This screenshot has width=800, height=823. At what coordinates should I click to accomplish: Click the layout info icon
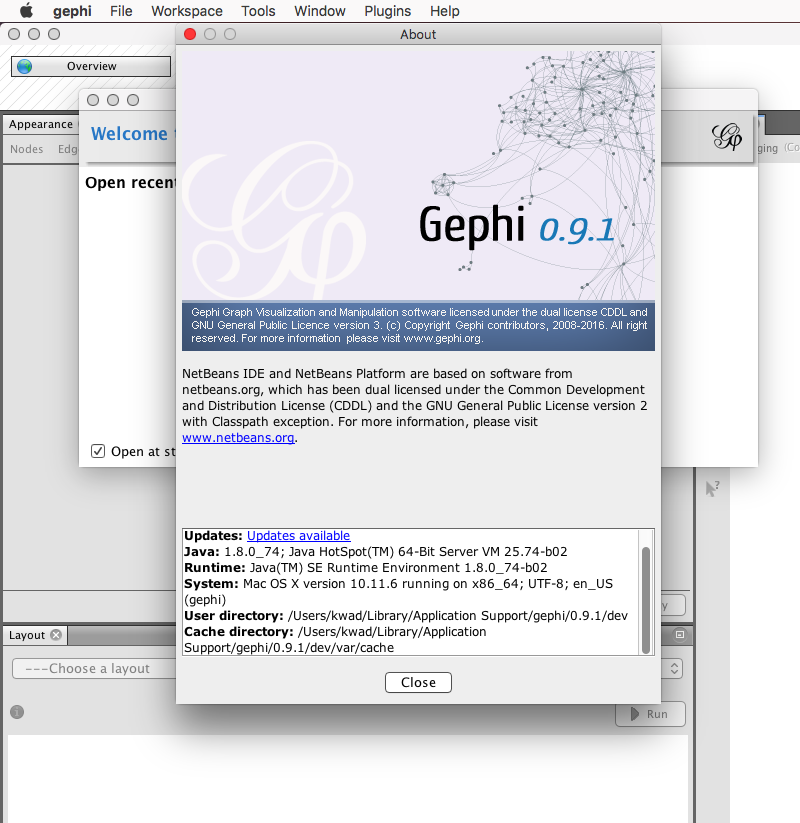[17, 712]
